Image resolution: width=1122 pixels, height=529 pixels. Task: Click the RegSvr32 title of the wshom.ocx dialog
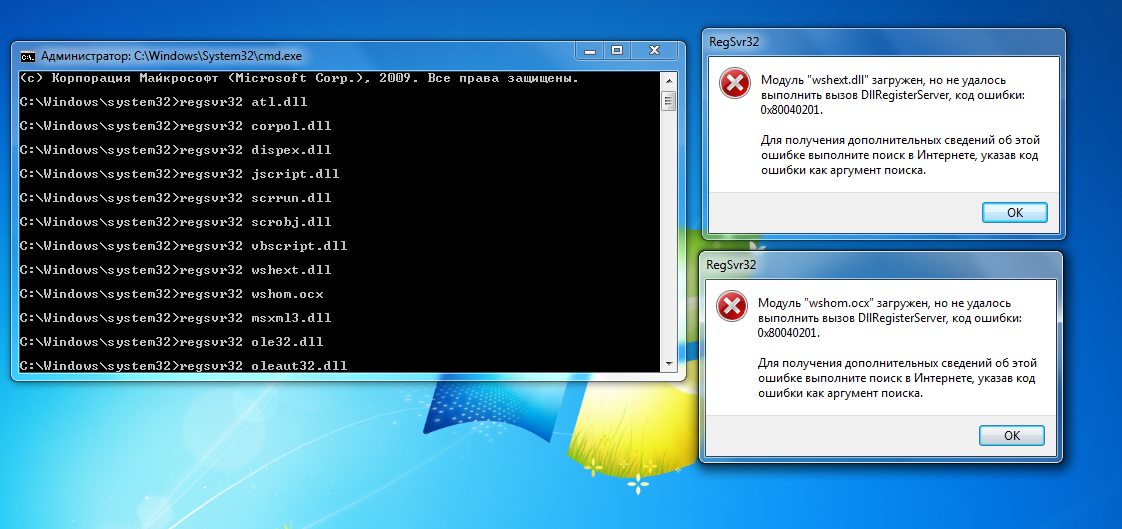click(x=731, y=265)
